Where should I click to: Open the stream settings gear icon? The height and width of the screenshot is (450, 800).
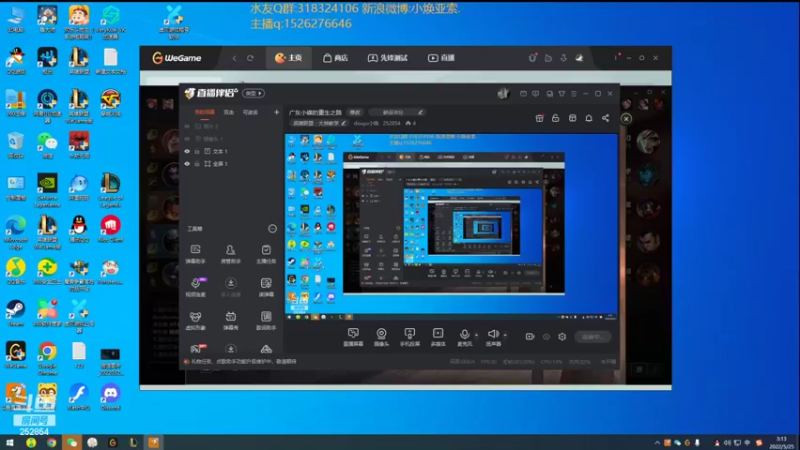click(x=562, y=337)
